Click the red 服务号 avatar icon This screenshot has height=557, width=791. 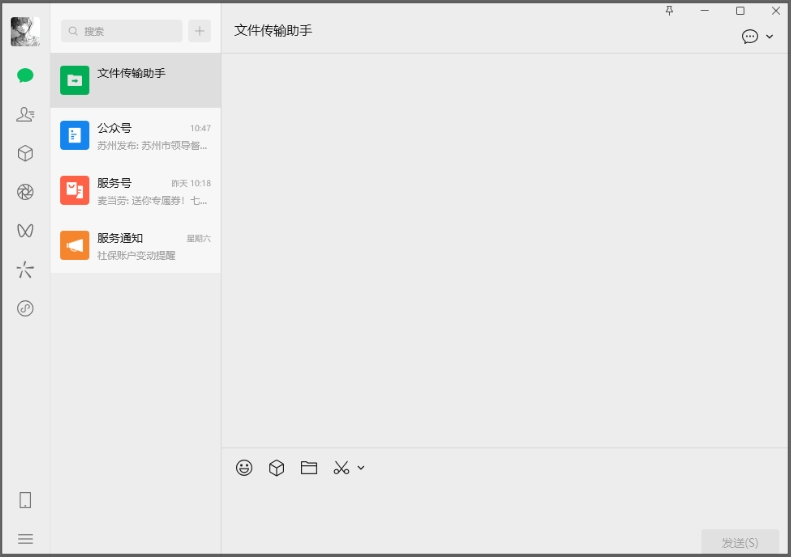point(75,190)
